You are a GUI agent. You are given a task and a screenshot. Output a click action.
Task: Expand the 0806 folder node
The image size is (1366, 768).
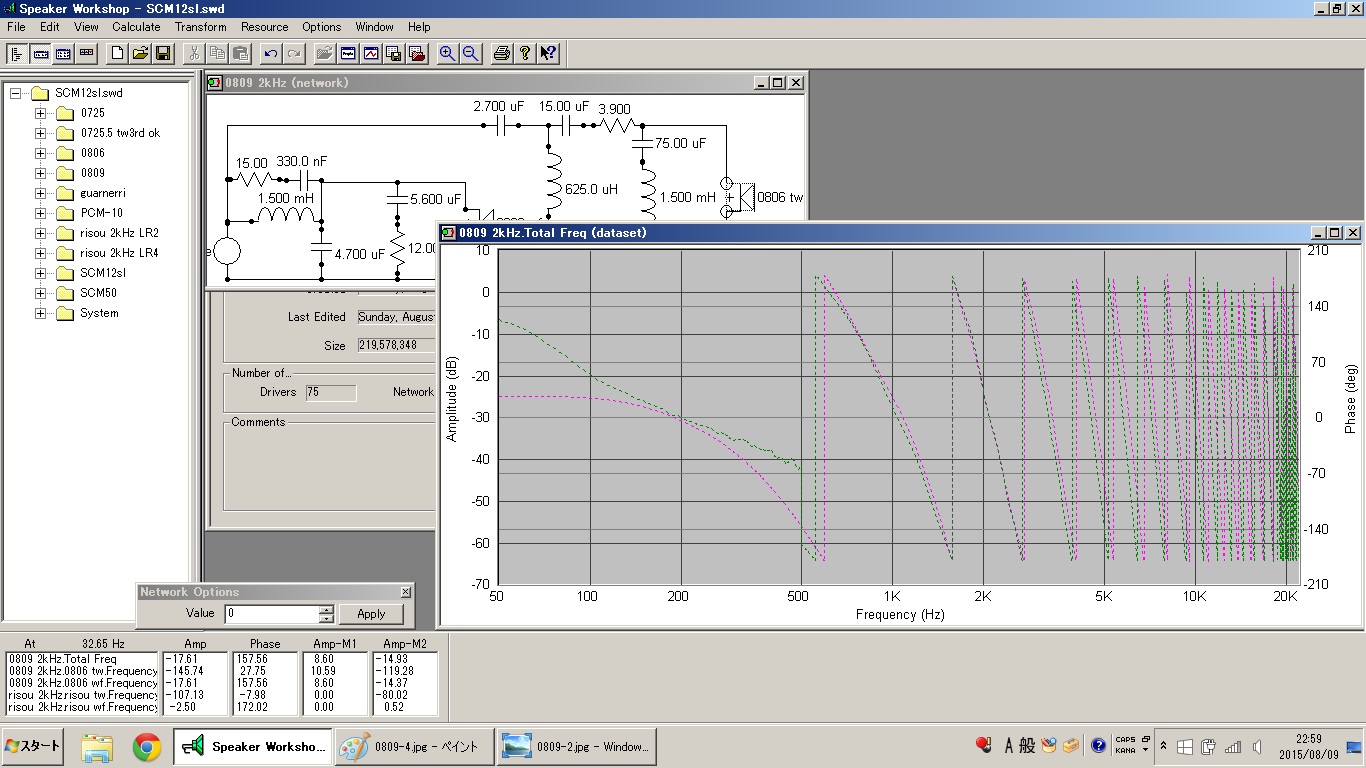[40, 153]
